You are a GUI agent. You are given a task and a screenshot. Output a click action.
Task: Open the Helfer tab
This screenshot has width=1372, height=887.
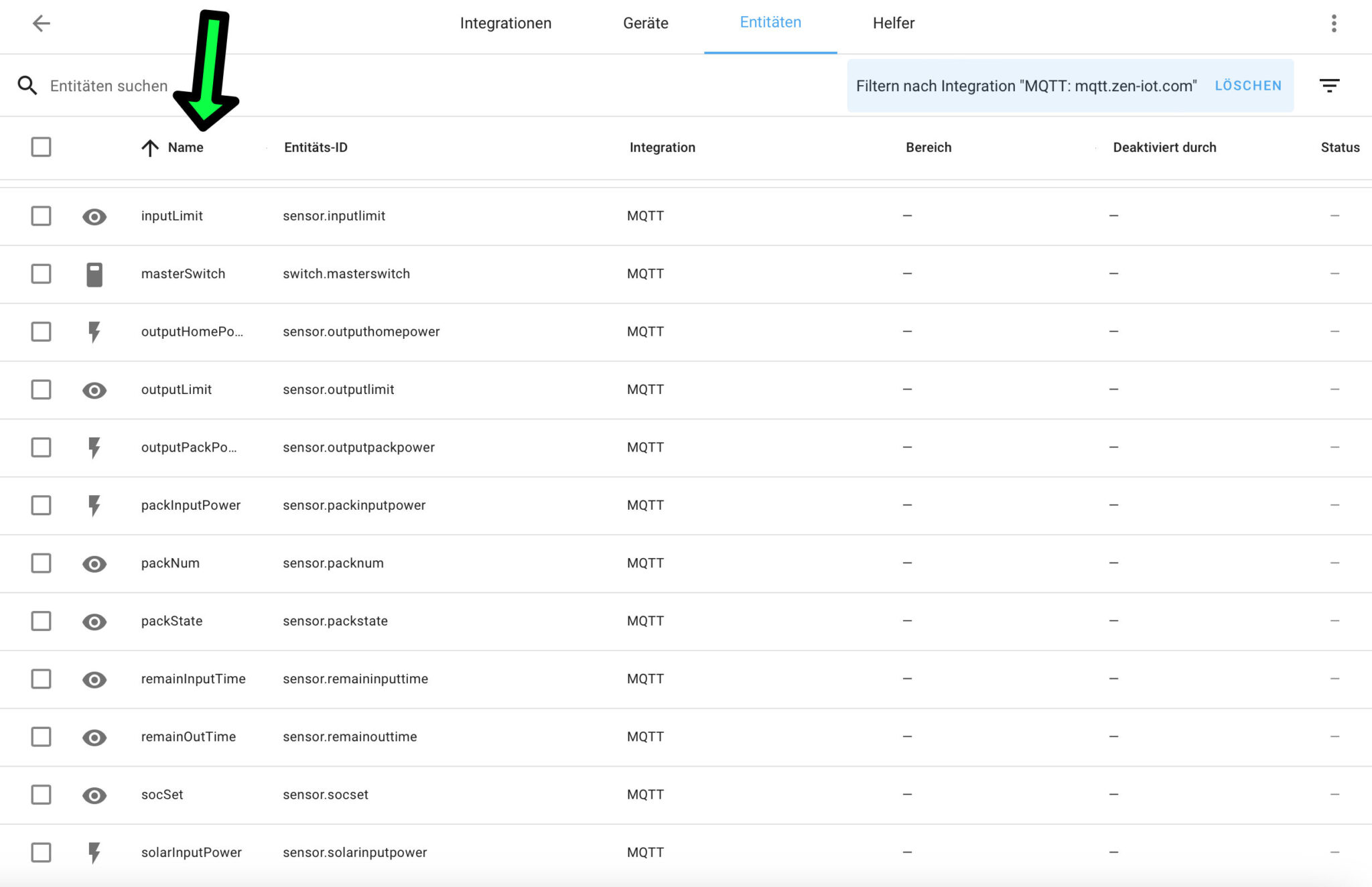(x=893, y=23)
